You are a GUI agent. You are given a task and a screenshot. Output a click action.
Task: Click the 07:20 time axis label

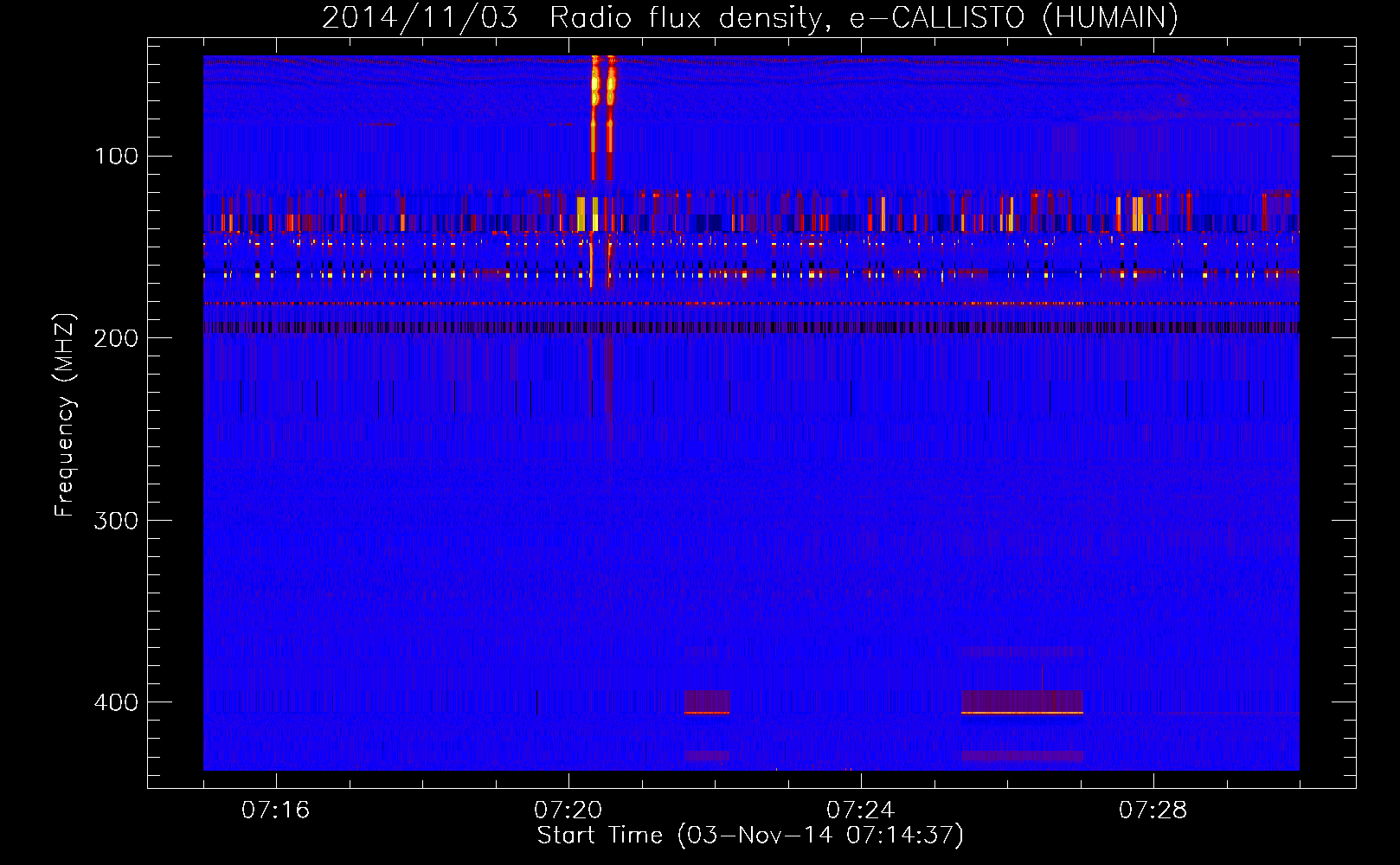coord(568,811)
